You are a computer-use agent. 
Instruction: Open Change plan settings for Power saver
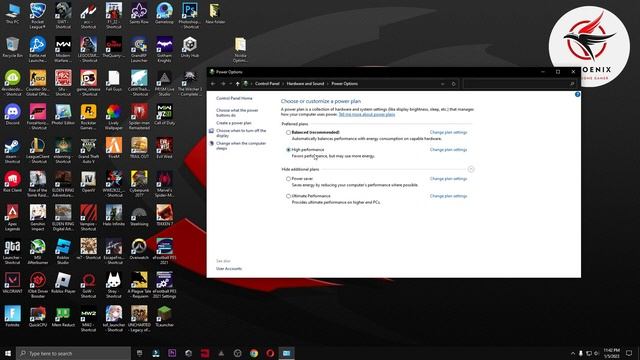448,179
